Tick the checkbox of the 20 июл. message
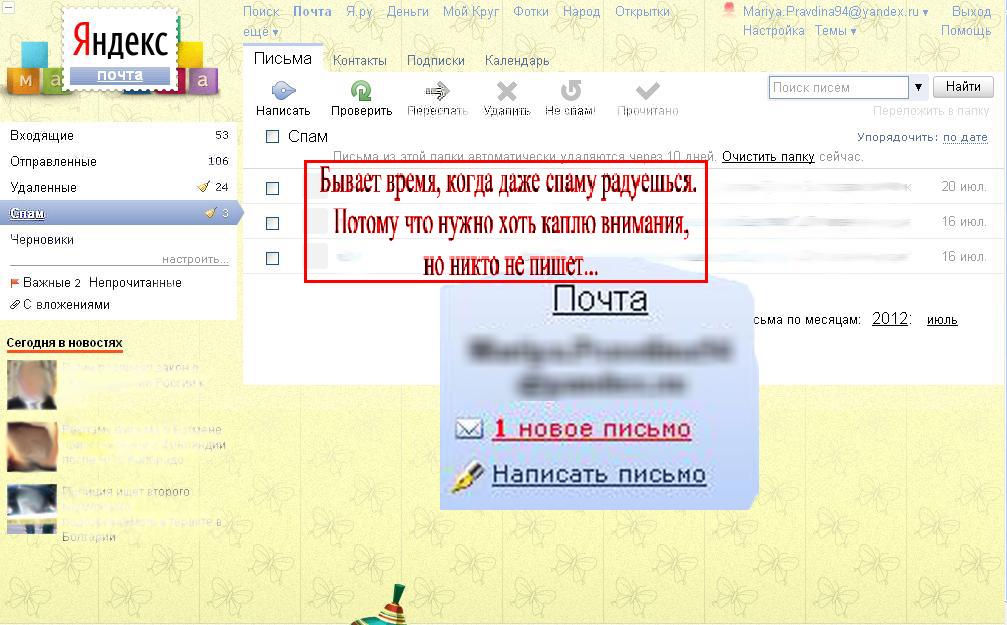Screen dimensions: 1007x625 [x=272, y=188]
